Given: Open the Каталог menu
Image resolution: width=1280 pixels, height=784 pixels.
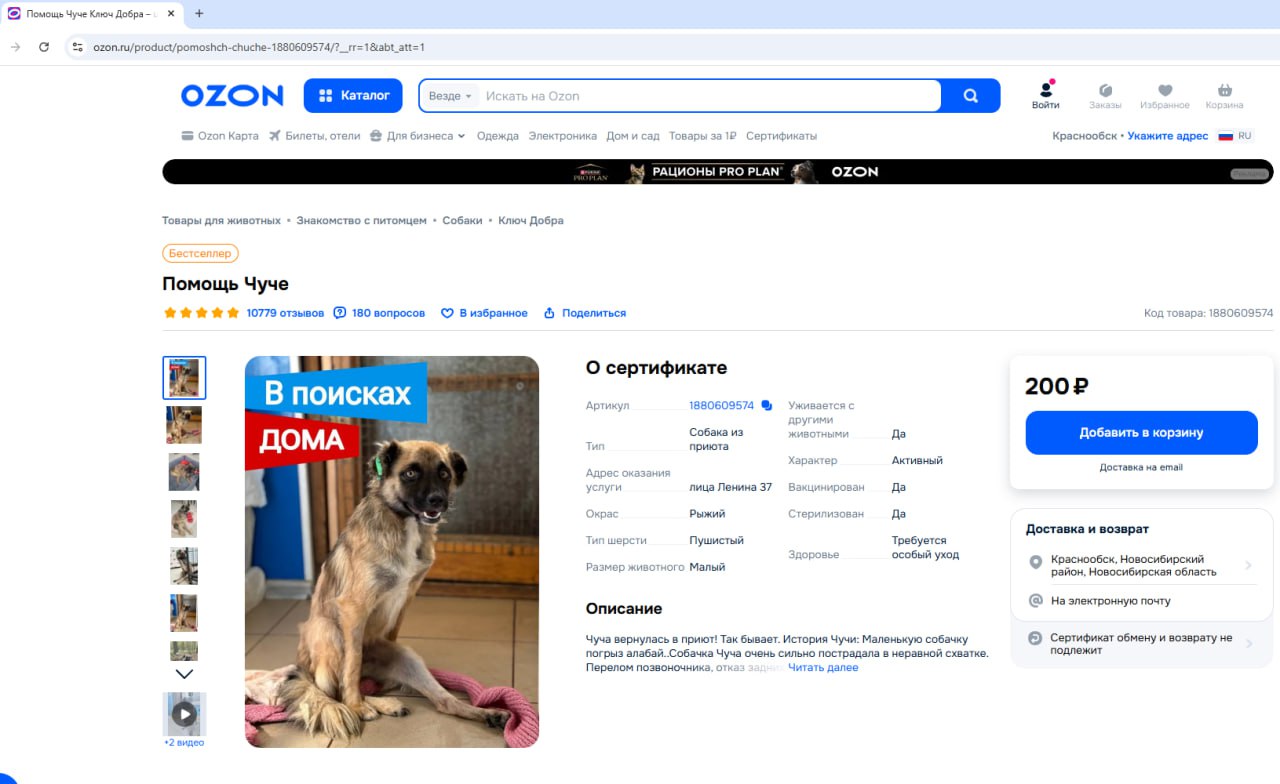Looking at the screenshot, I should 353,96.
